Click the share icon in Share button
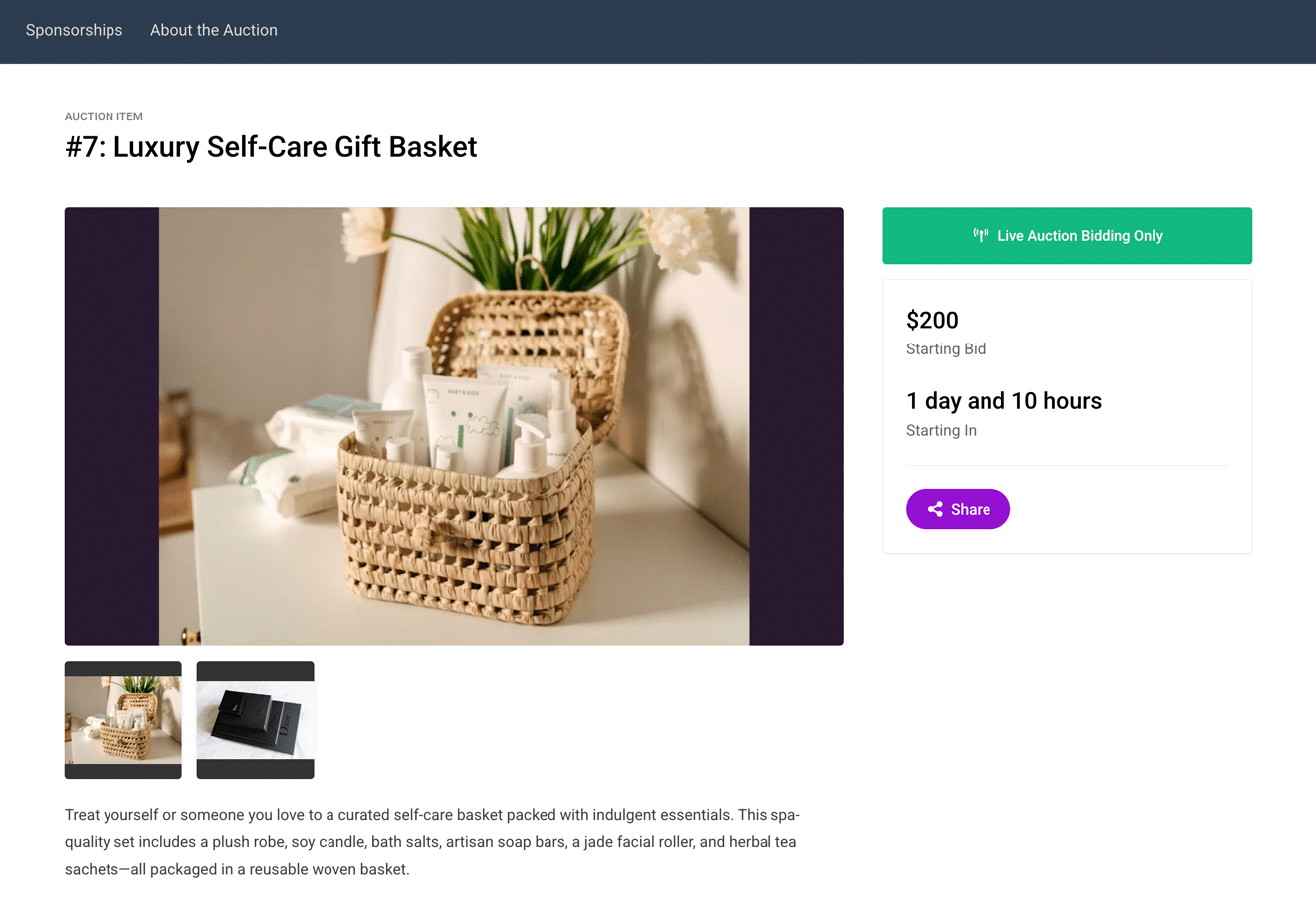Screen dimensions: 1316x918 935,509
